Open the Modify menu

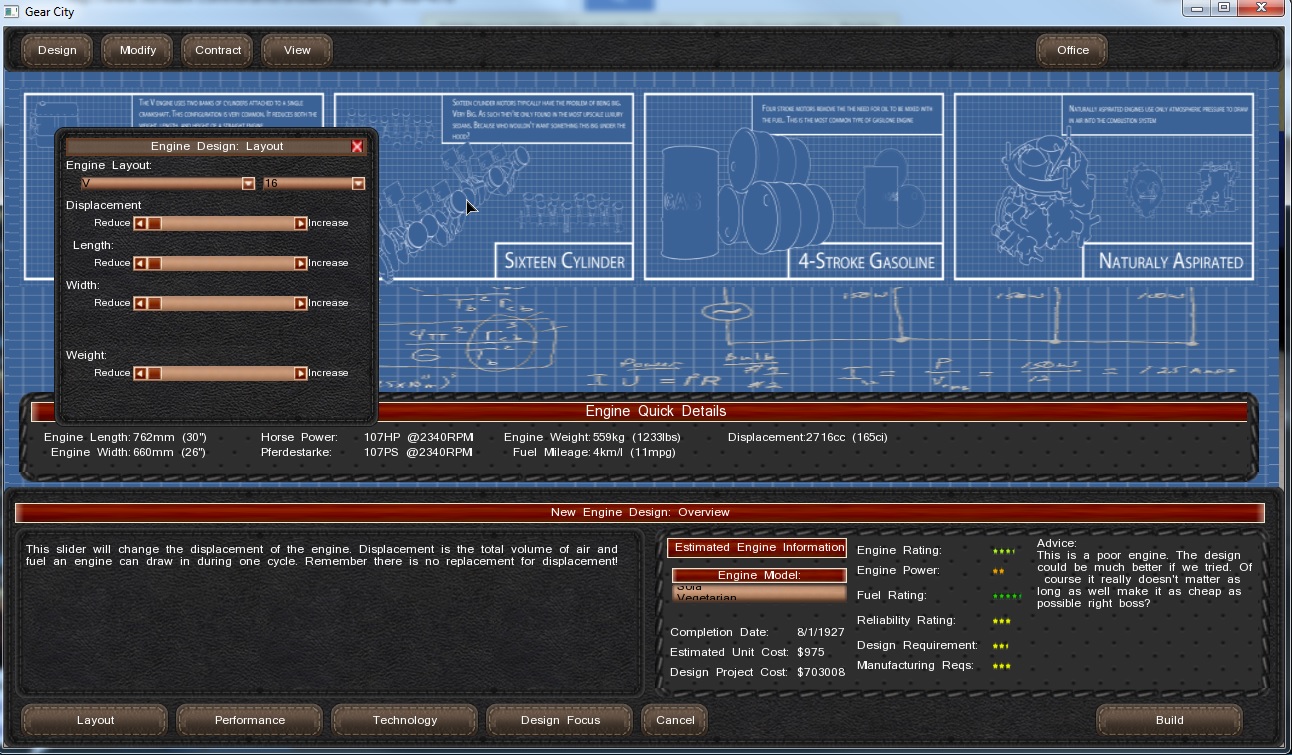[x=138, y=50]
